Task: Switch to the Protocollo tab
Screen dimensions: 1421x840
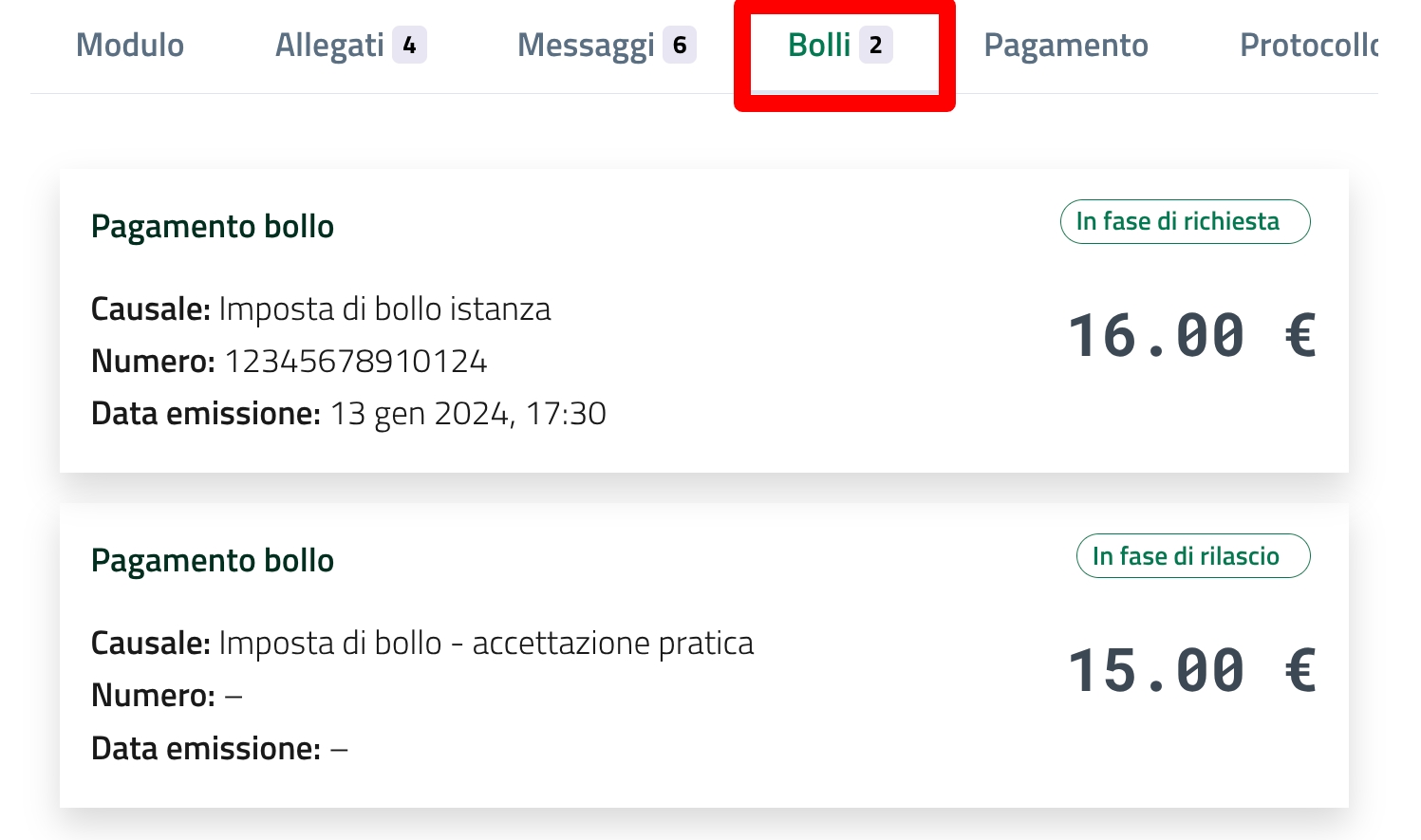Action: coord(1309,45)
